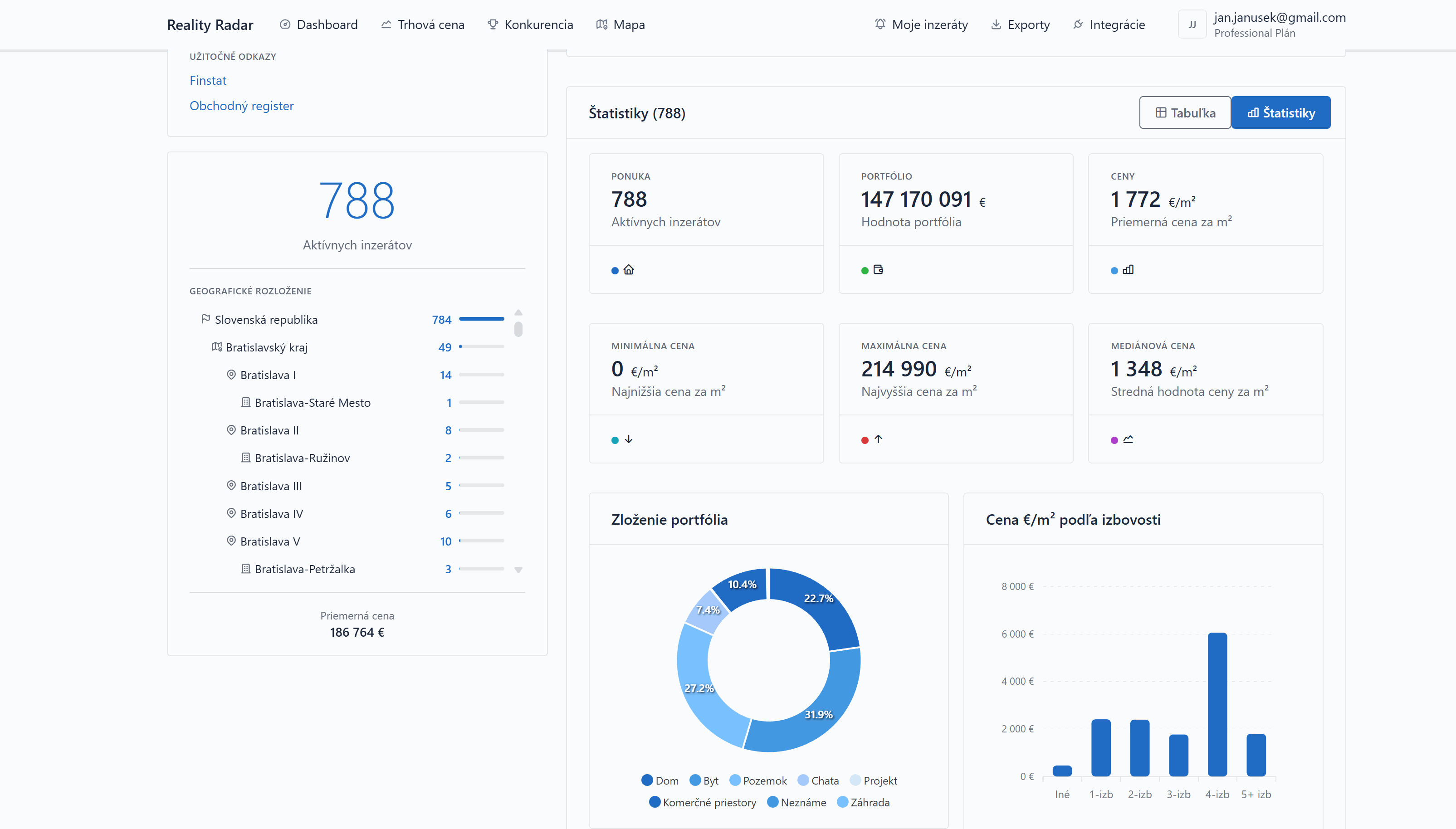Click the 4-izb bar in price chart

pos(1217,704)
